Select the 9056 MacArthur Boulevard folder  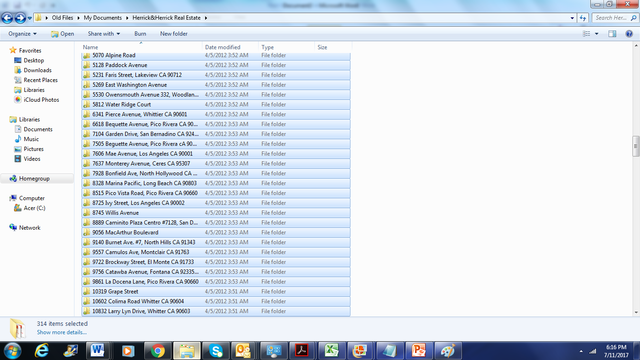click(216, 232)
